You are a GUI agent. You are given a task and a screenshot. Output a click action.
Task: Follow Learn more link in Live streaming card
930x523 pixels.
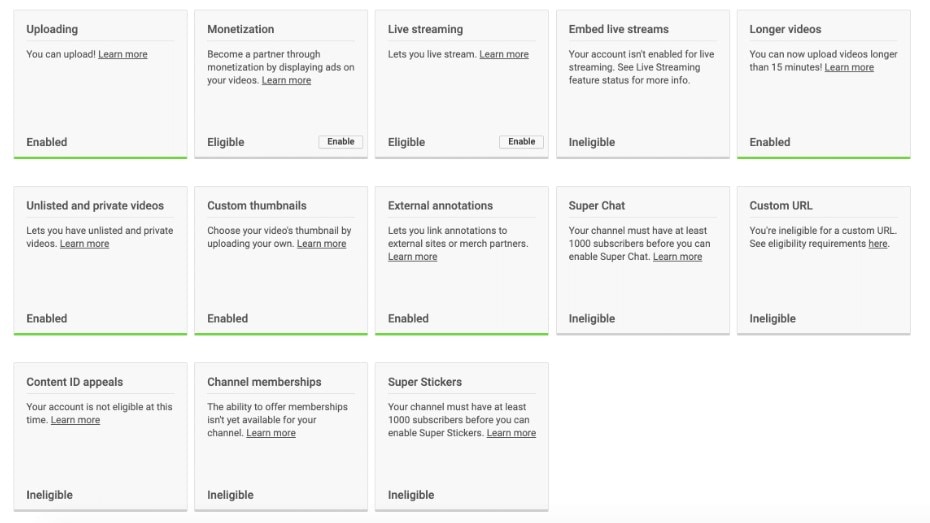(x=504, y=55)
